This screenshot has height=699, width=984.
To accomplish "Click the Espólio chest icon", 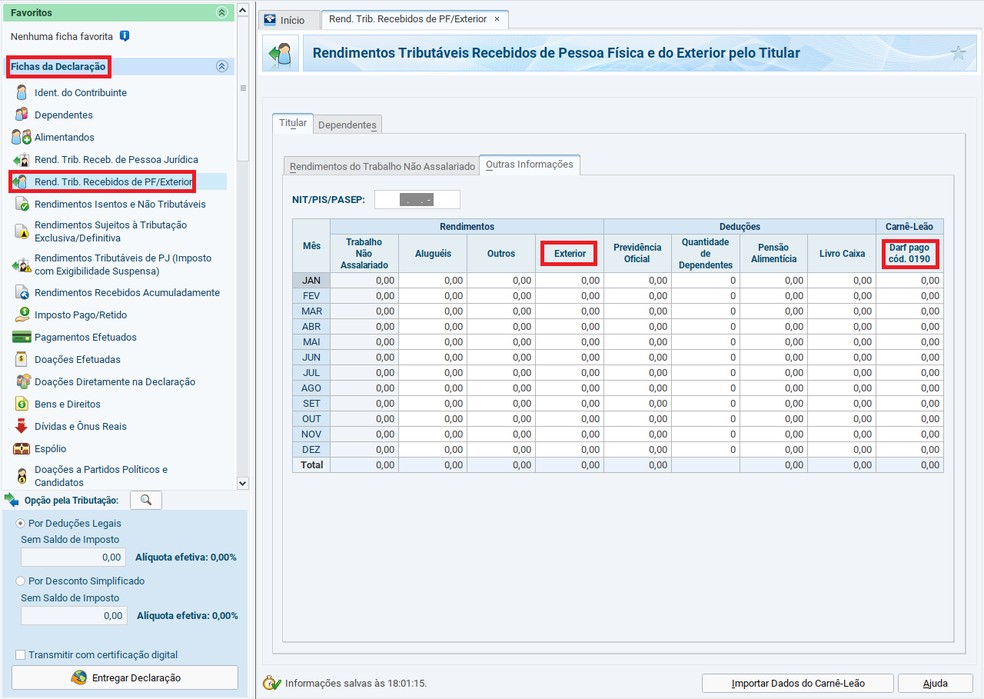I will [21, 449].
